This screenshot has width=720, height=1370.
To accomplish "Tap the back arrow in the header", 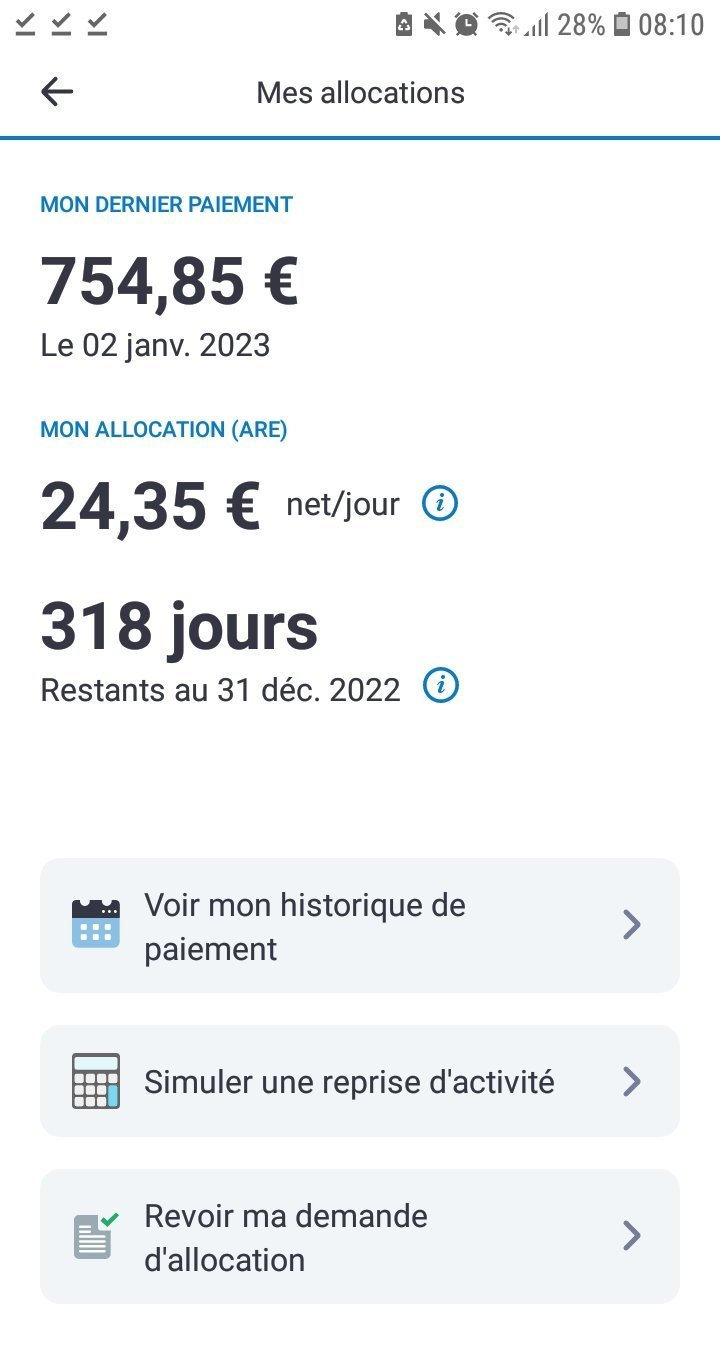I will click(57, 93).
